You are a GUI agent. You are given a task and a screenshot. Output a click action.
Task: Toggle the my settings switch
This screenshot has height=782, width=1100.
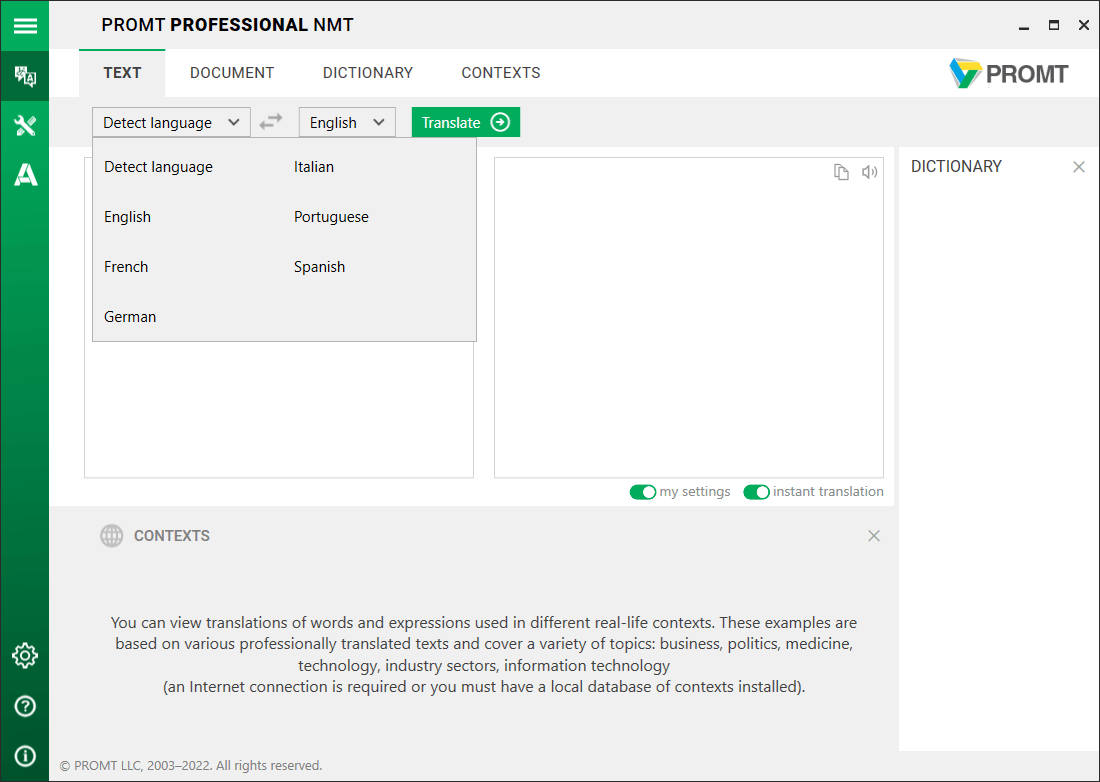(643, 492)
